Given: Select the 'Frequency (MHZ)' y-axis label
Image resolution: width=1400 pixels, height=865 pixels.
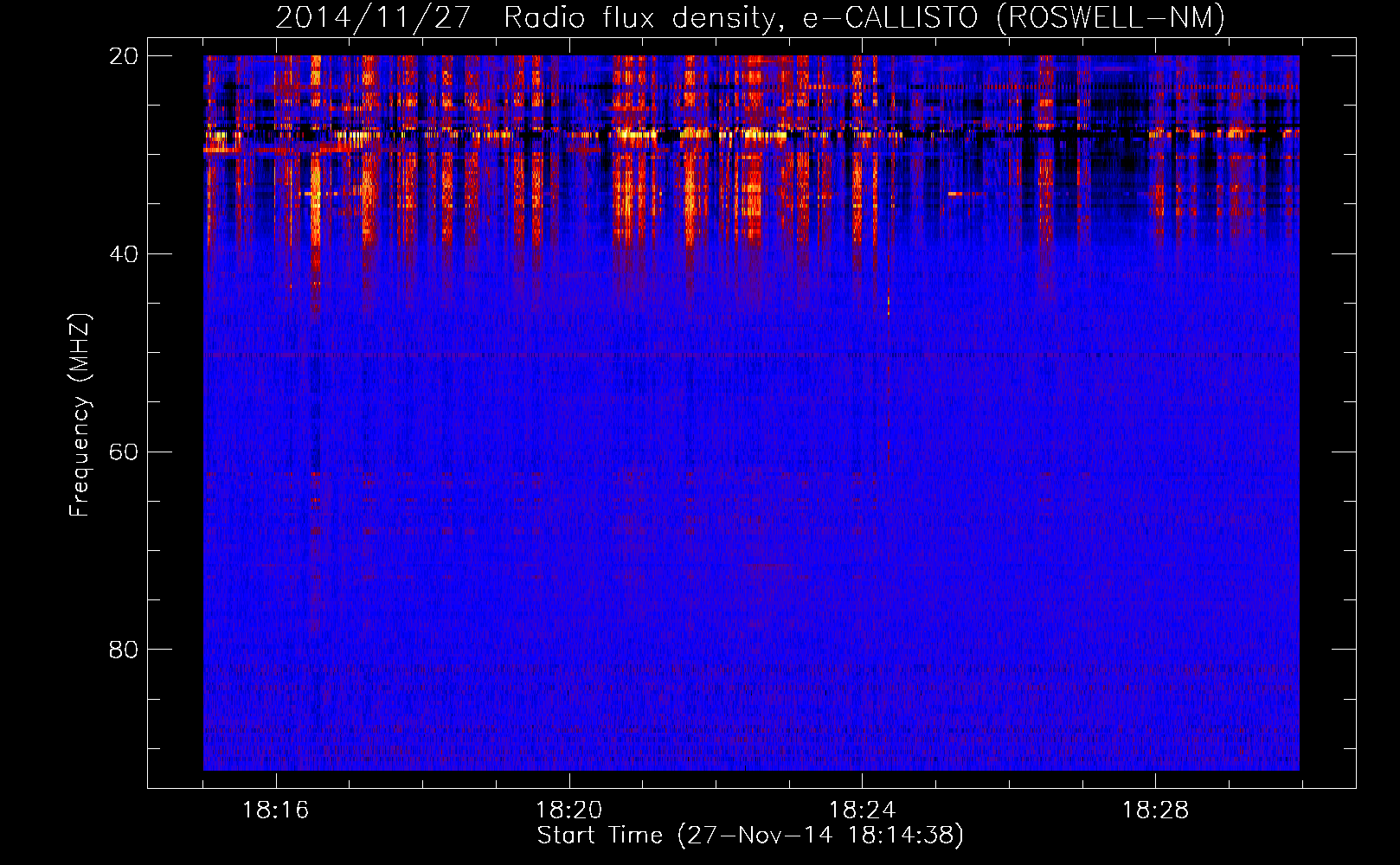Looking at the screenshot, I should [x=80, y=415].
